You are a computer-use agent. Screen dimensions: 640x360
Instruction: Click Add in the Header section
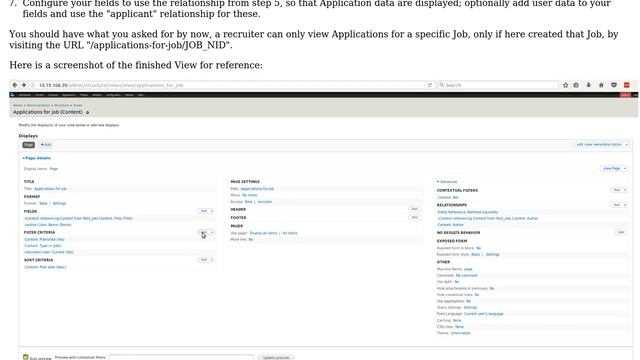pyautogui.click(x=414, y=209)
